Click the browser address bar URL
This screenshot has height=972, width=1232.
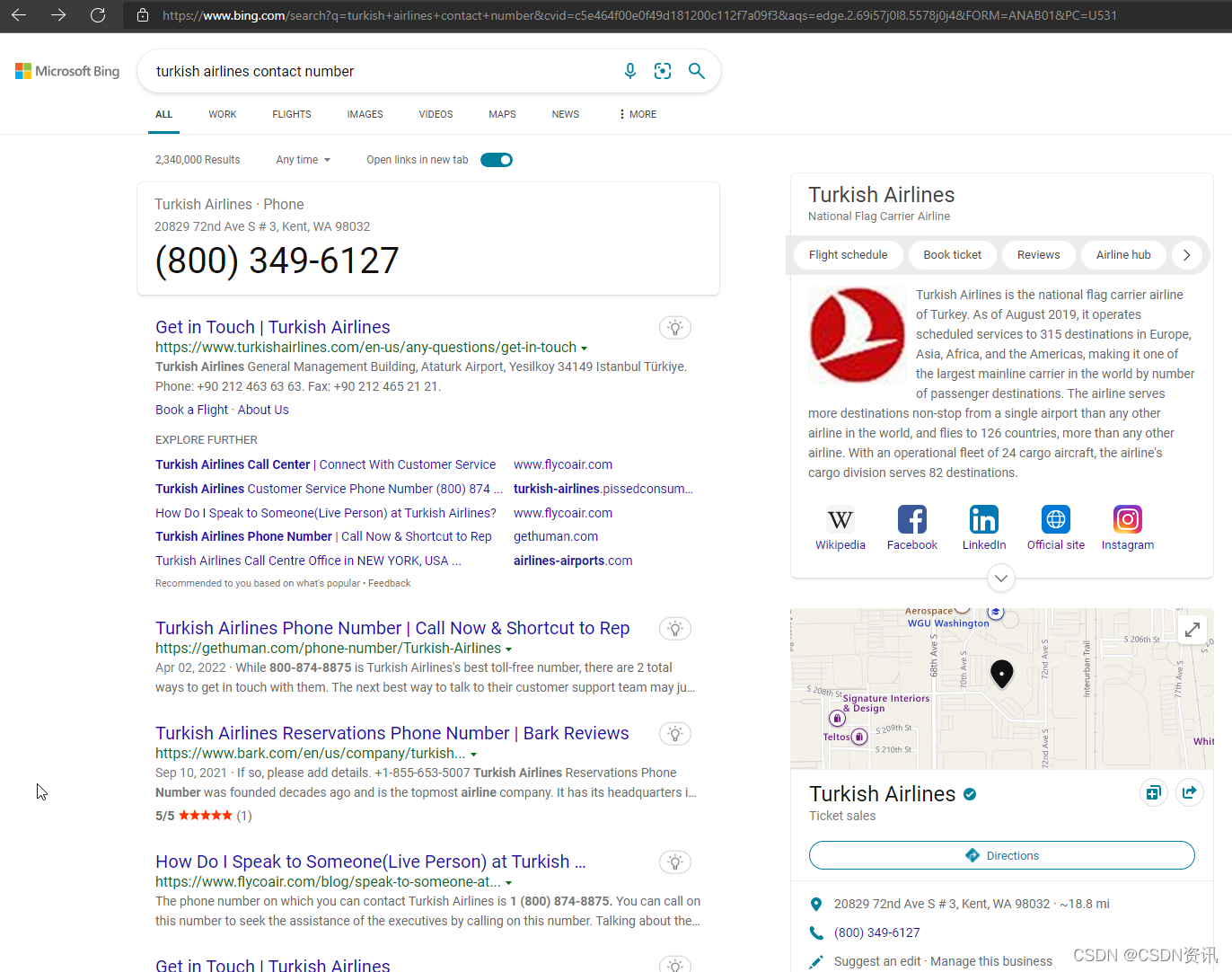(639, 15)
